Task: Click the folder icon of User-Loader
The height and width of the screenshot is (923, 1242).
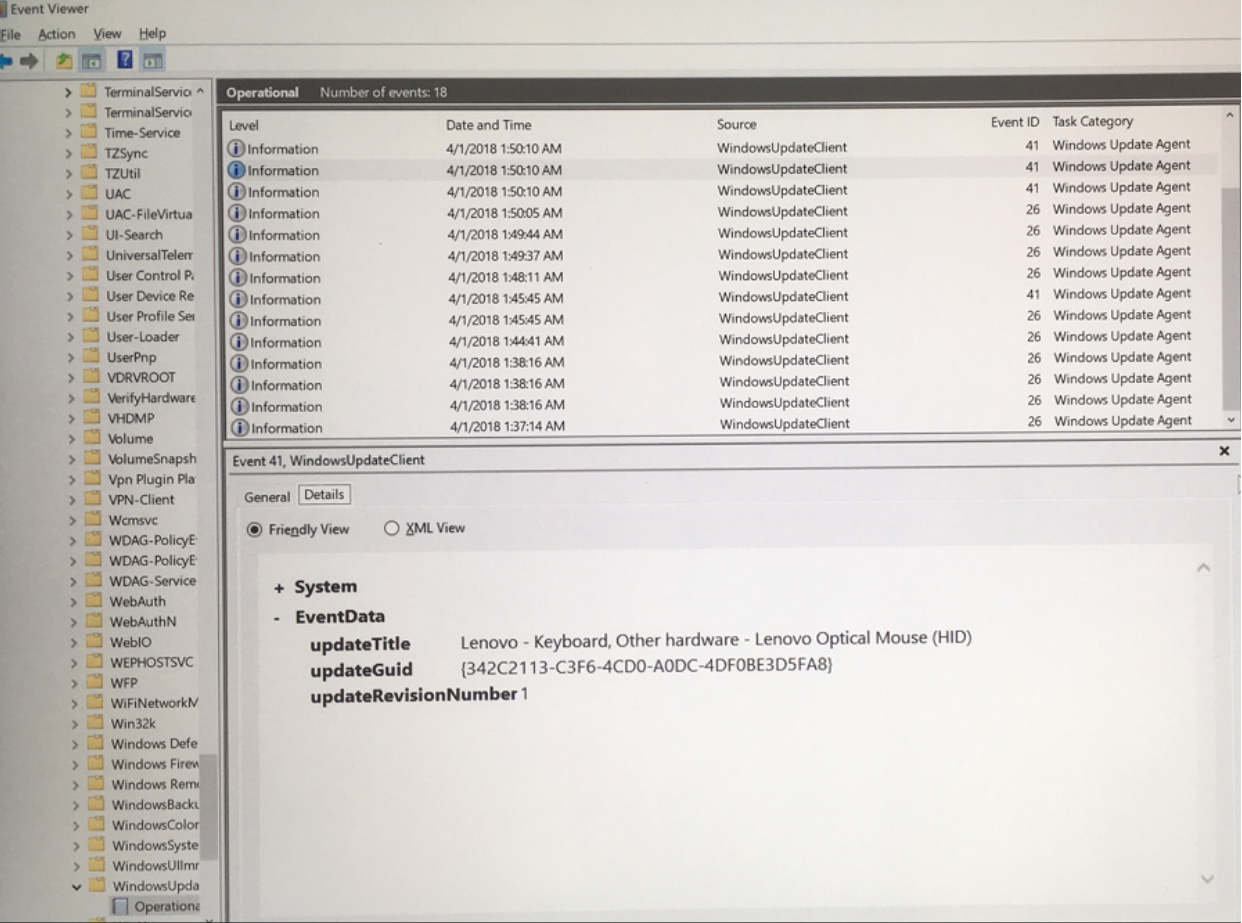Action: pos(93,337)
